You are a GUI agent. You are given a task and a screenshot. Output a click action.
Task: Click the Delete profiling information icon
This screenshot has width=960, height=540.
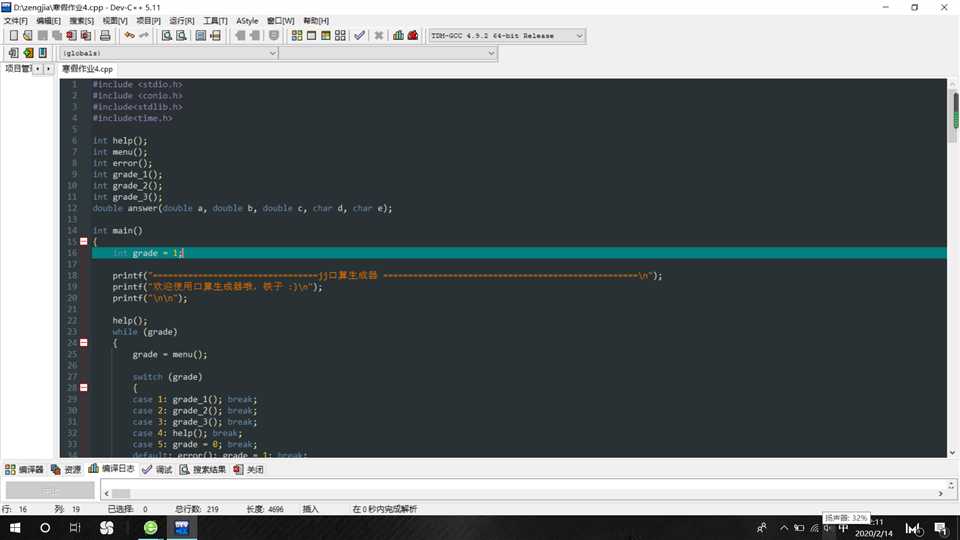click(413, 36)
